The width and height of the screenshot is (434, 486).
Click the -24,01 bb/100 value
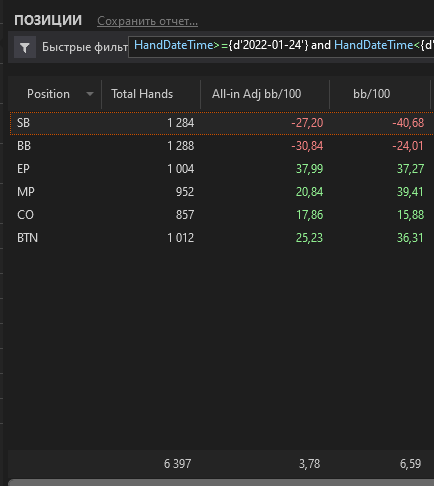point(408,146)
